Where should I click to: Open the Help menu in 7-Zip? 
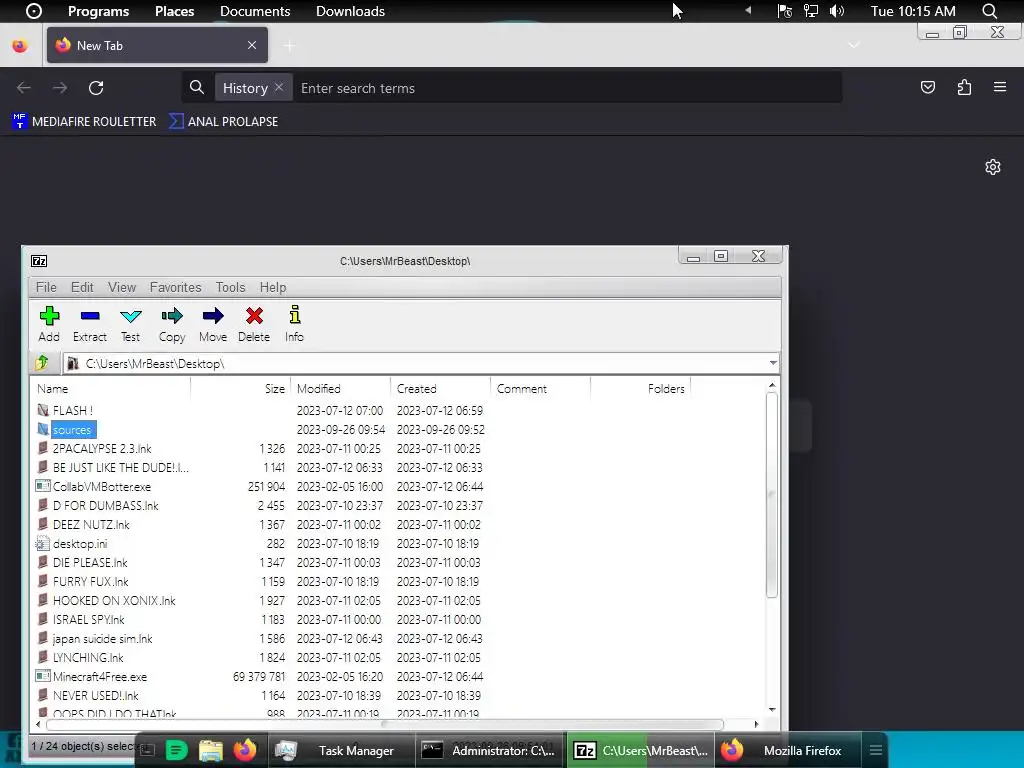272,287
